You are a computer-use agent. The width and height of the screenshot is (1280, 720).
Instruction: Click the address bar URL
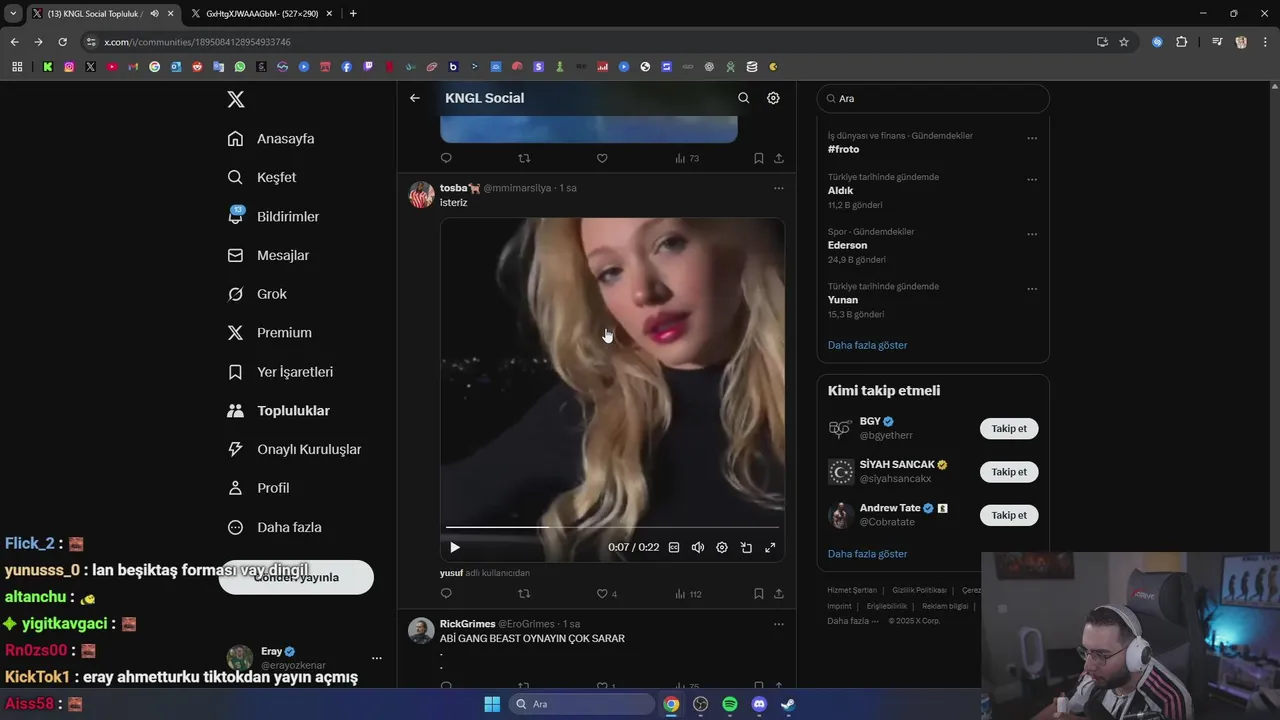click(x=197, y=42)
